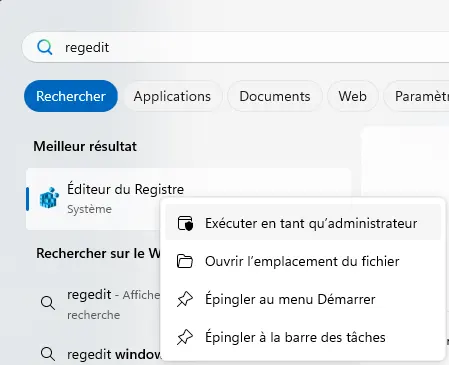Switch to the Applications filter tab
449x365 pixels.
[172, 96]
